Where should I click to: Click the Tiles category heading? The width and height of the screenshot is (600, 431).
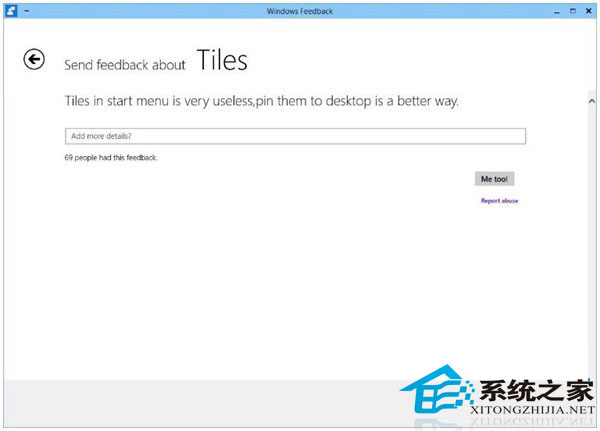point(222,60)
